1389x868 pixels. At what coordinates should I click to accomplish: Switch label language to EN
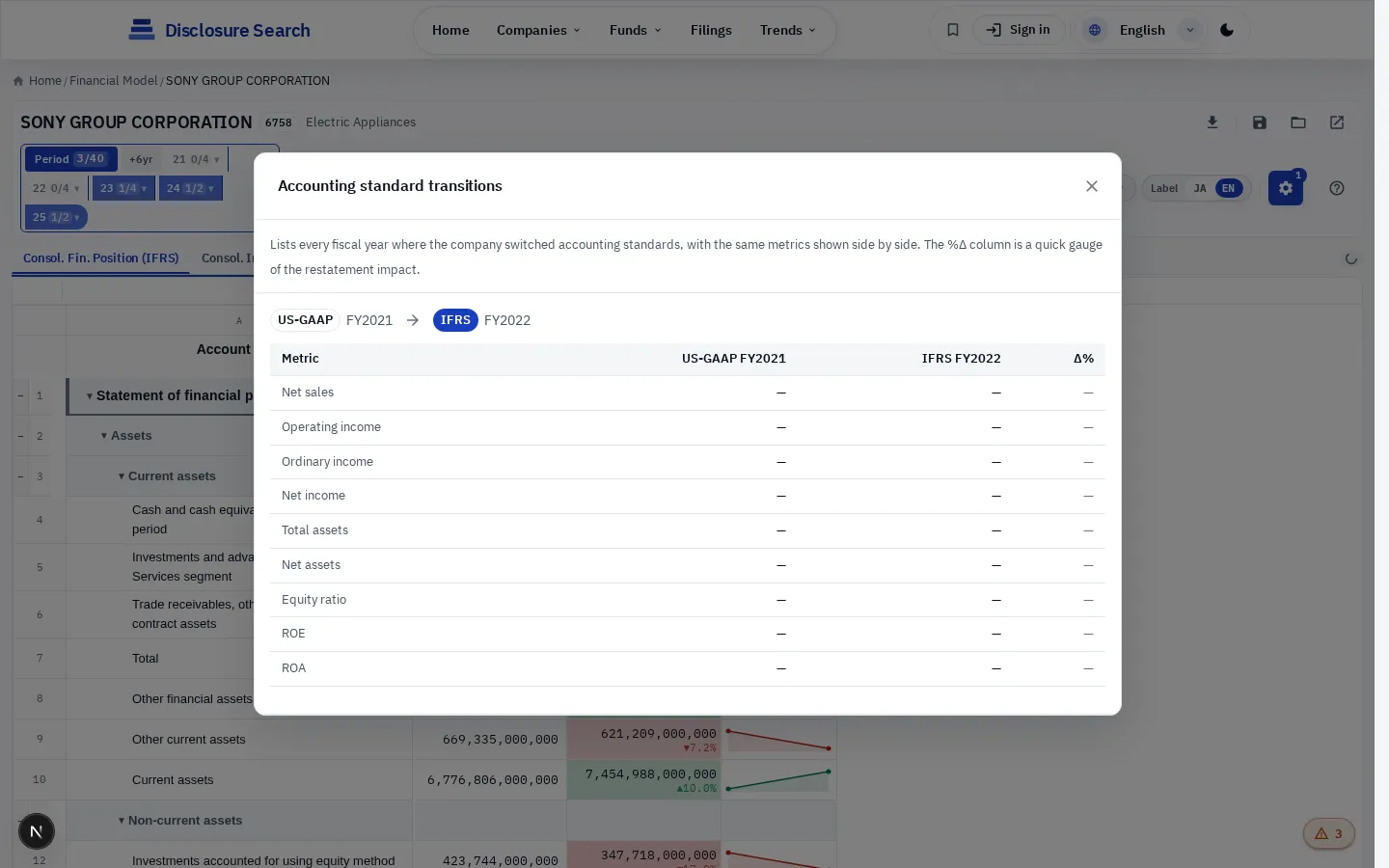point(1228,188)
